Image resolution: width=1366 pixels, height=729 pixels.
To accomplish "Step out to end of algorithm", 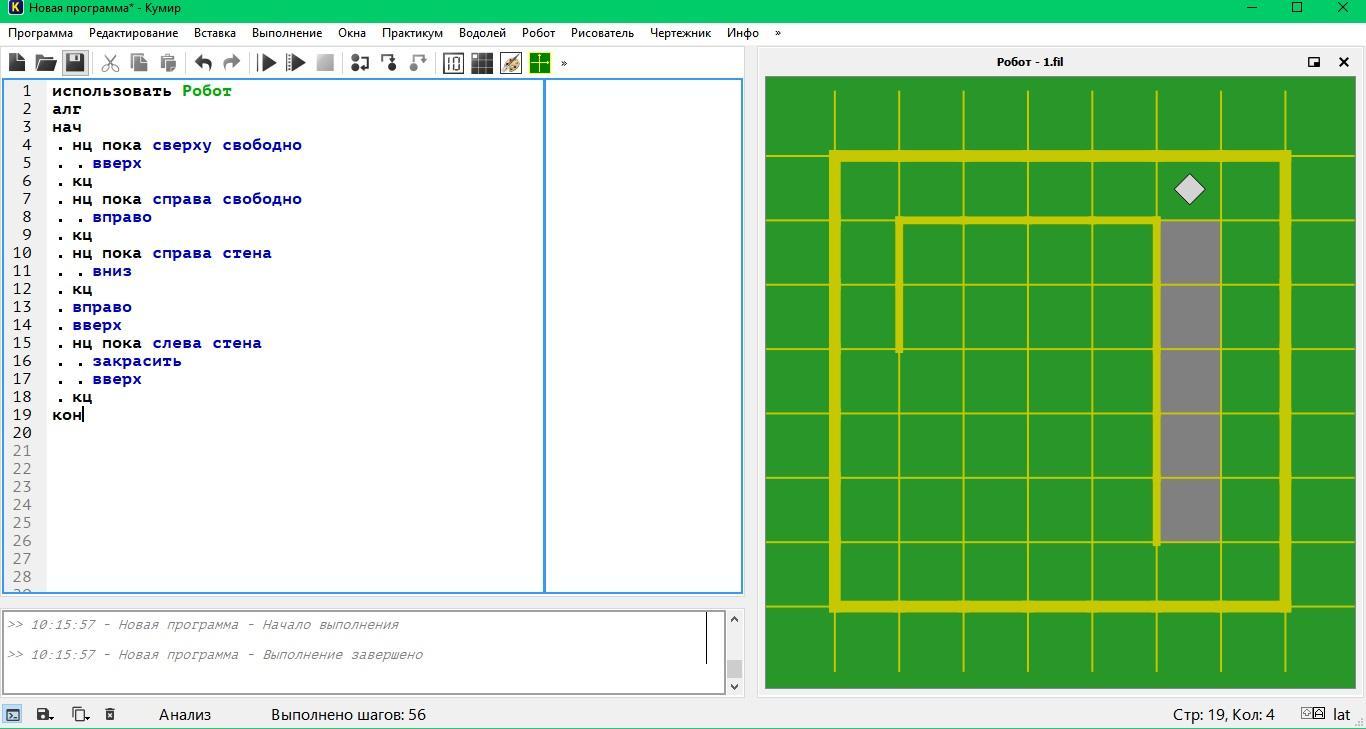I will 418,63.
